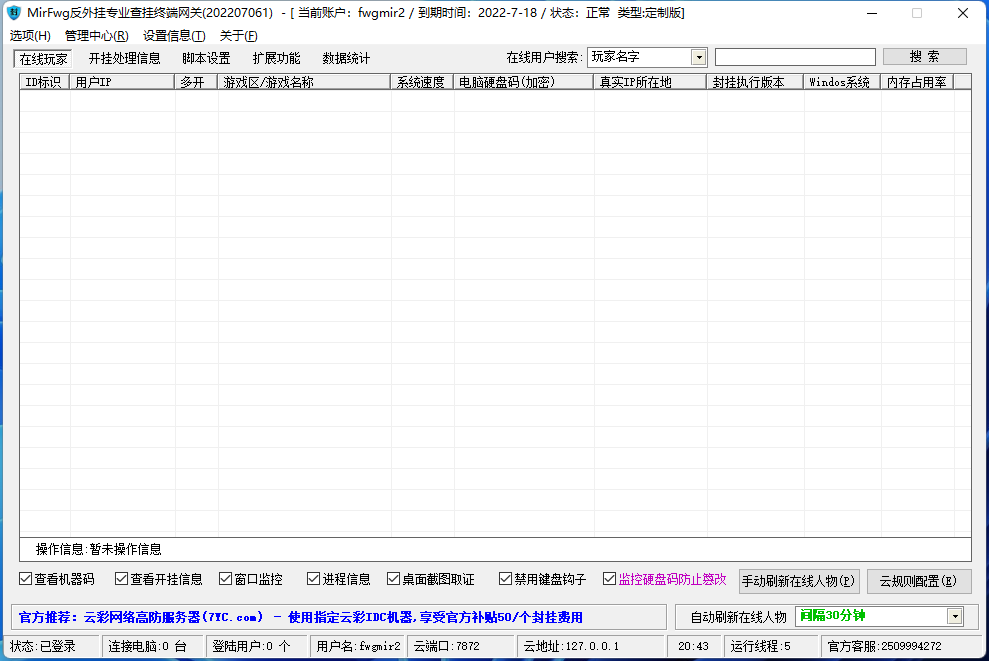This screenshot has height=661, width=989.
Task: Click the 系统速度 column header
Action: point(422,82)
